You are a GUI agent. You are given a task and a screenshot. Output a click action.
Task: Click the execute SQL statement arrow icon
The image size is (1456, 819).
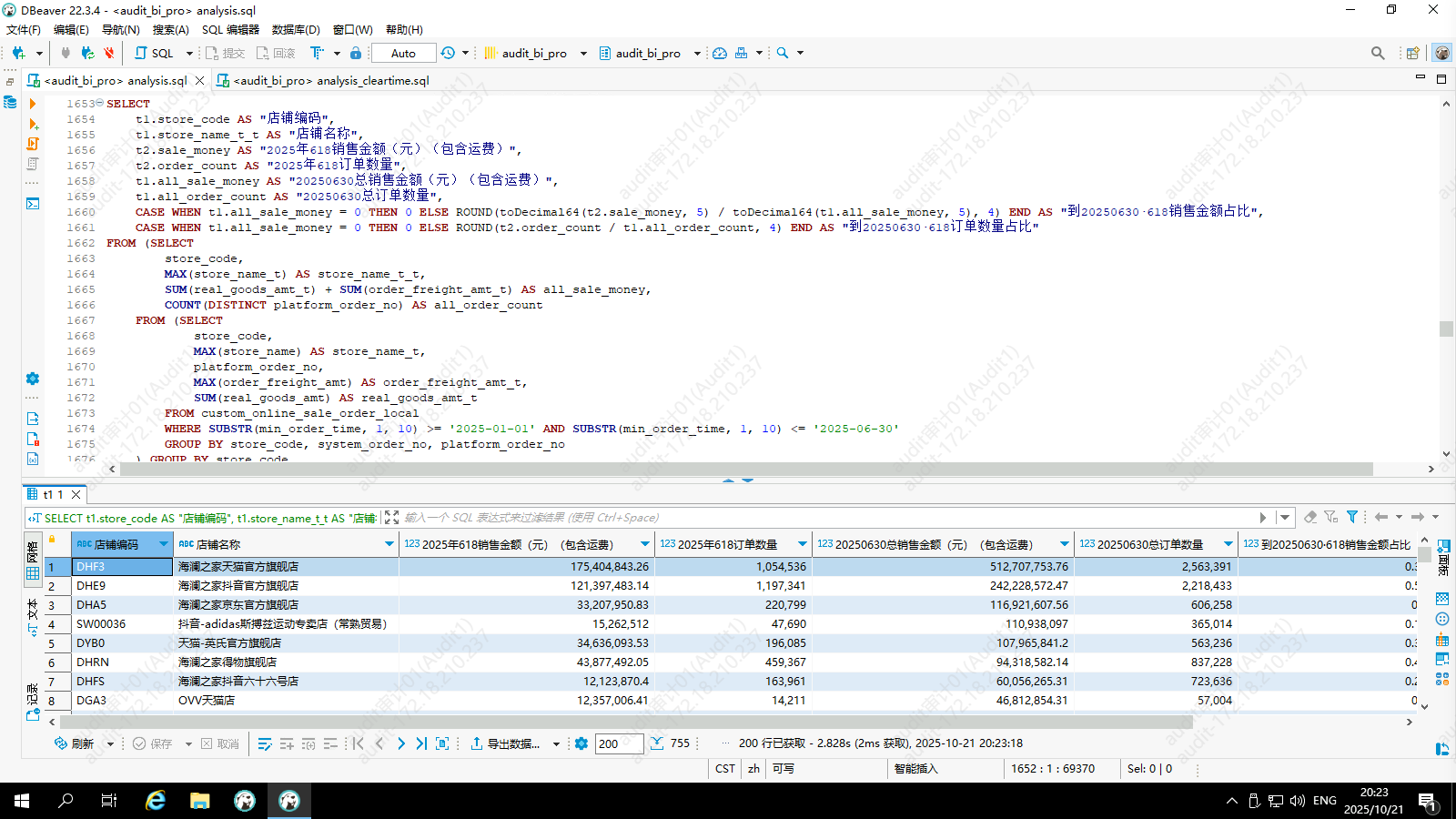33,104
